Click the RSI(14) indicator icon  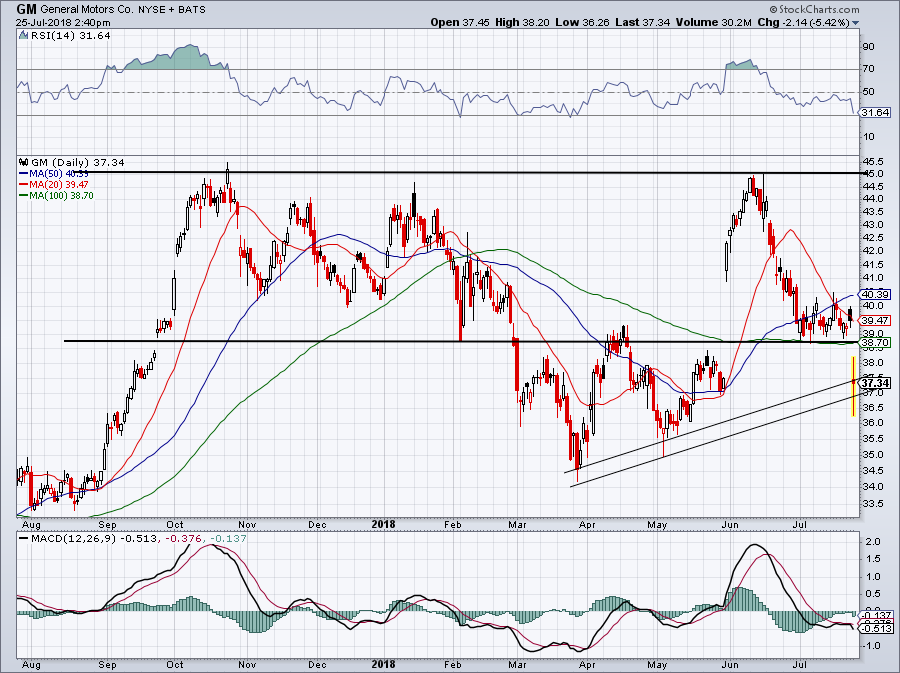click(23, 35)
